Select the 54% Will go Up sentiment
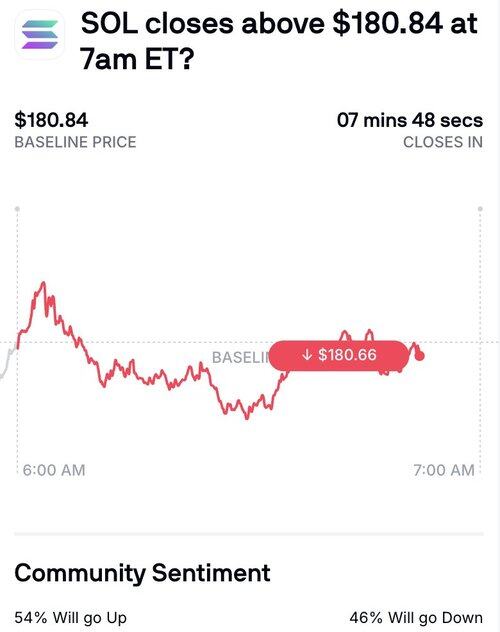This screenshot has width=500, height=632. [71, 617]
